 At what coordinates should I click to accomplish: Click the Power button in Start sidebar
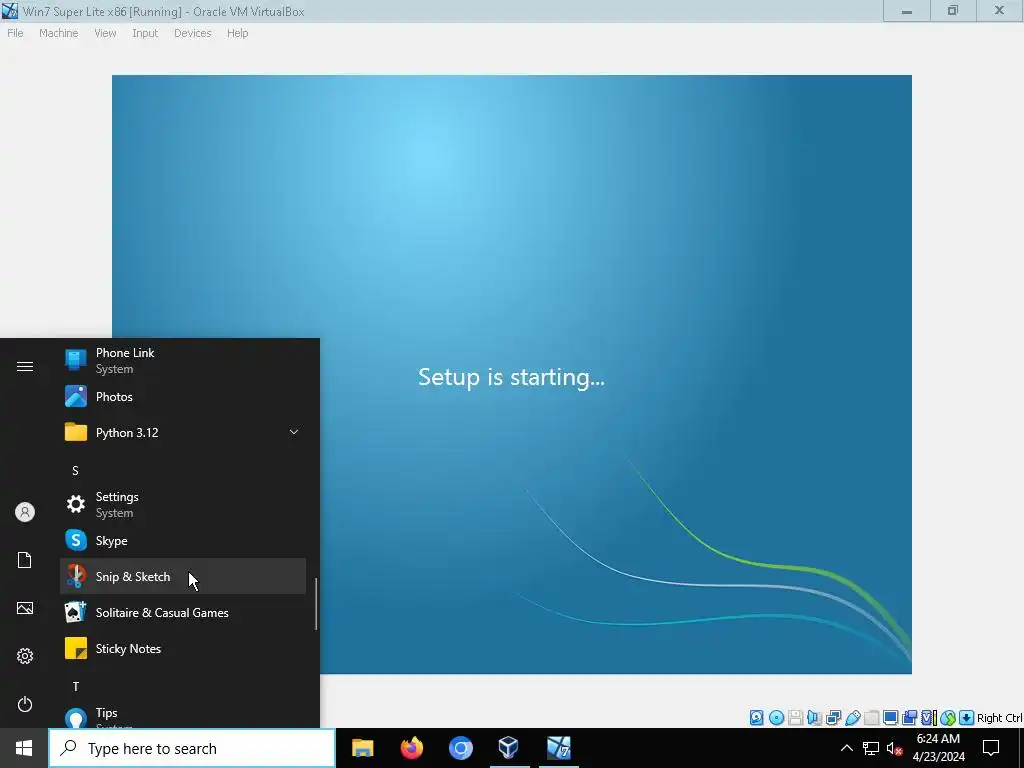click(x=25, y=704)
